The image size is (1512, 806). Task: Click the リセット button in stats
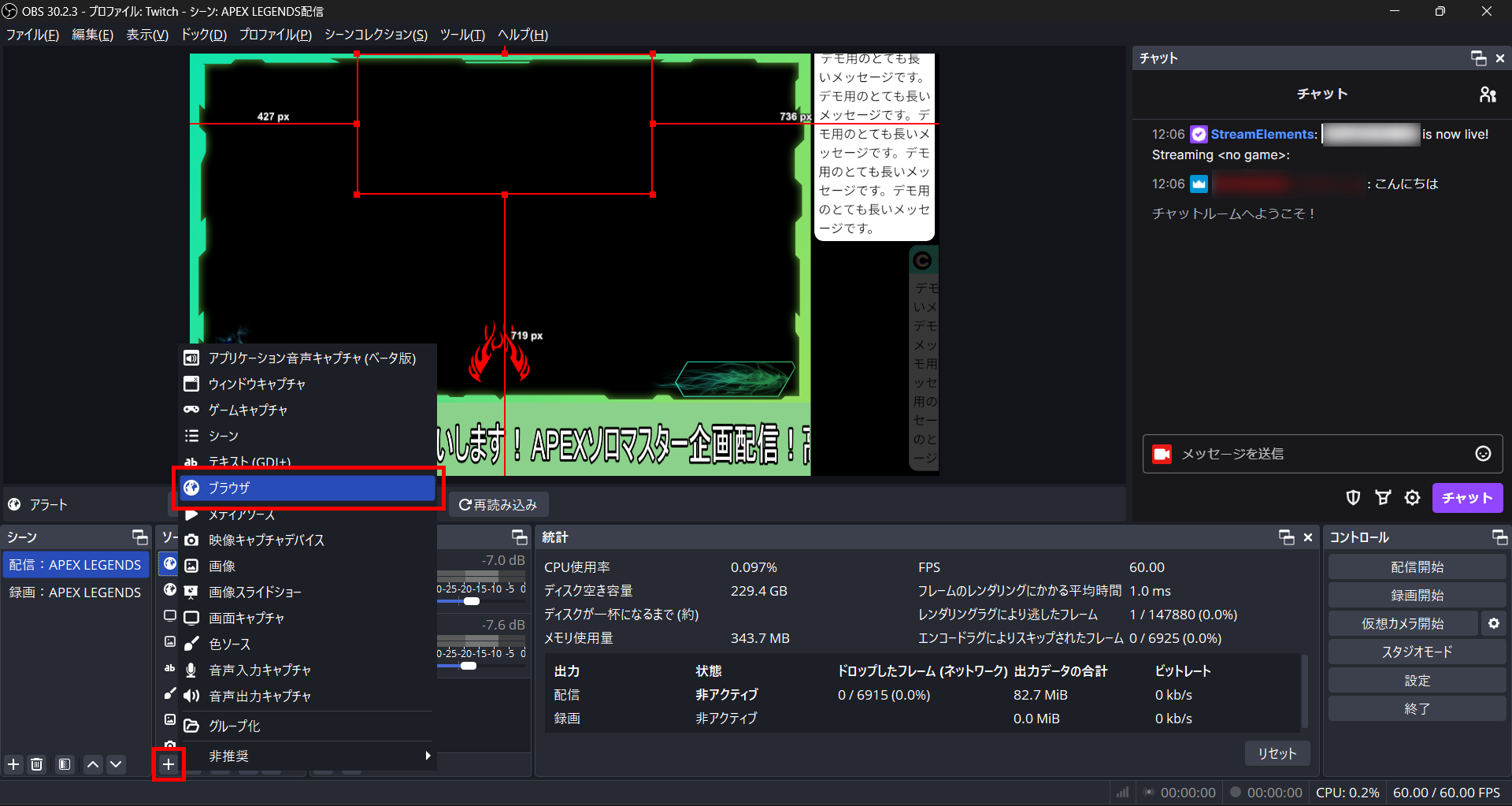pyautogui.click(x=1277, y=754)
